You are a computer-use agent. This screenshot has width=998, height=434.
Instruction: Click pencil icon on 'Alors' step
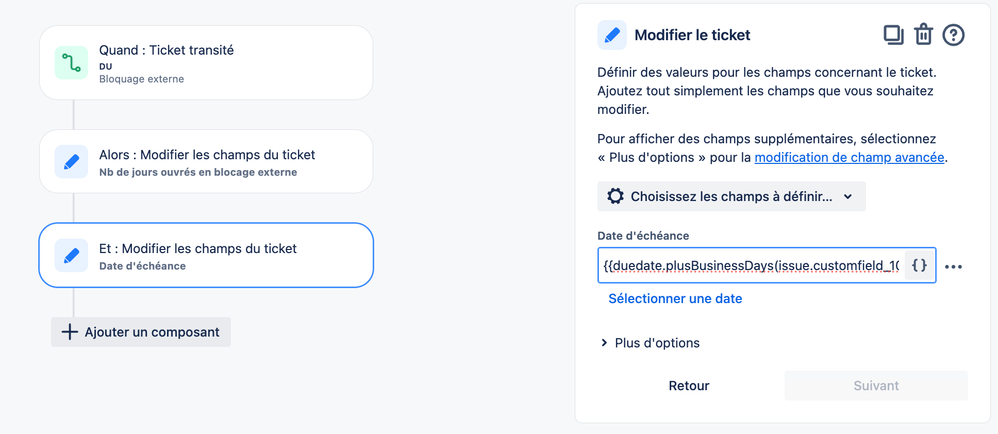(x=71, y=162)
